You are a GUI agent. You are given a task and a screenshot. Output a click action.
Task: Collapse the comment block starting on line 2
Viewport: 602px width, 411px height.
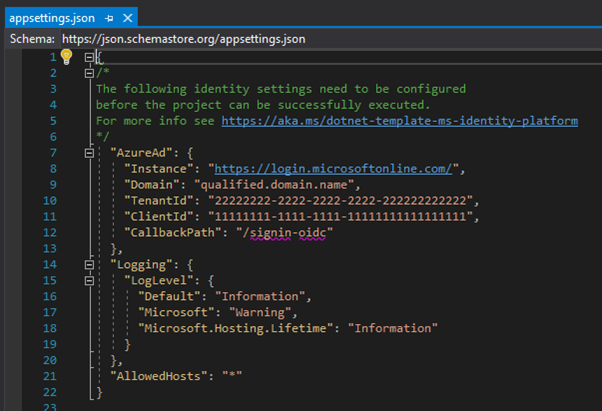pos(89,73)
